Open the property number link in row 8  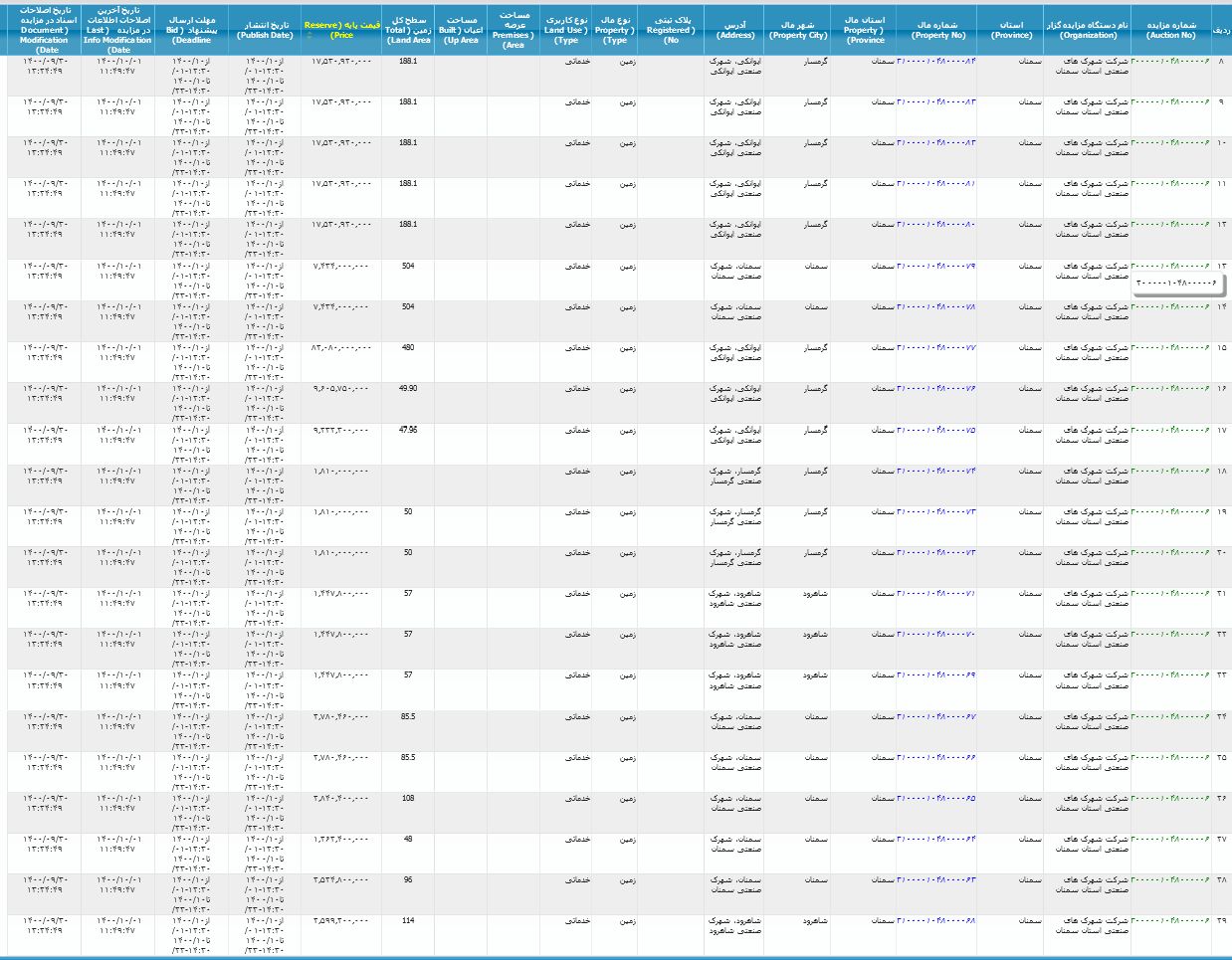936,62
